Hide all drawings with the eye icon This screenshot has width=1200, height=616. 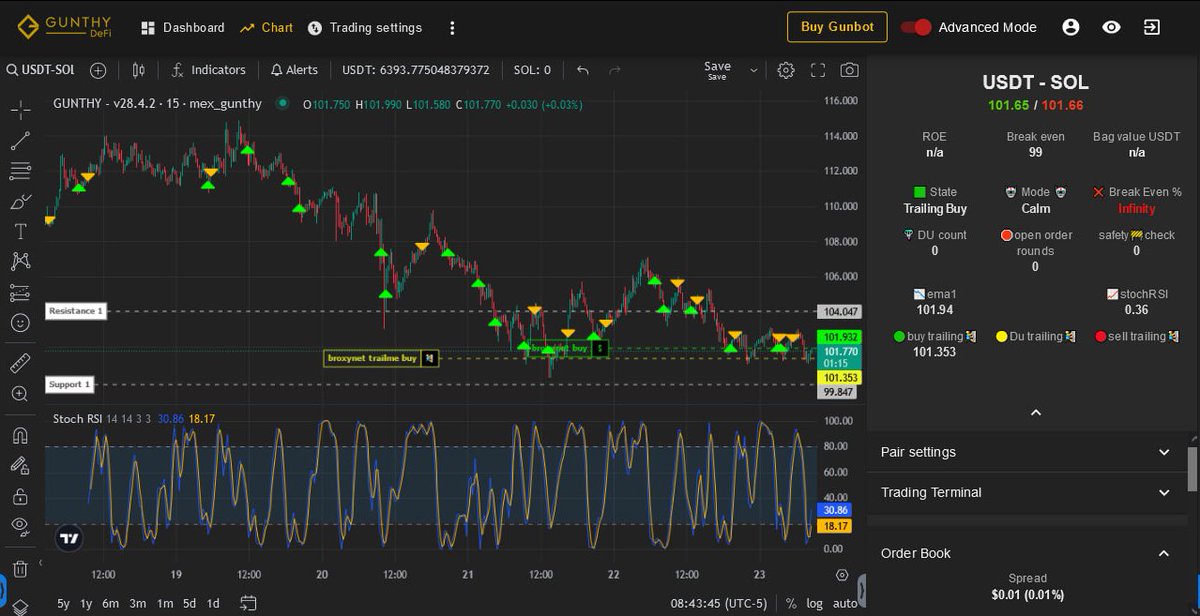pos(20,525)
